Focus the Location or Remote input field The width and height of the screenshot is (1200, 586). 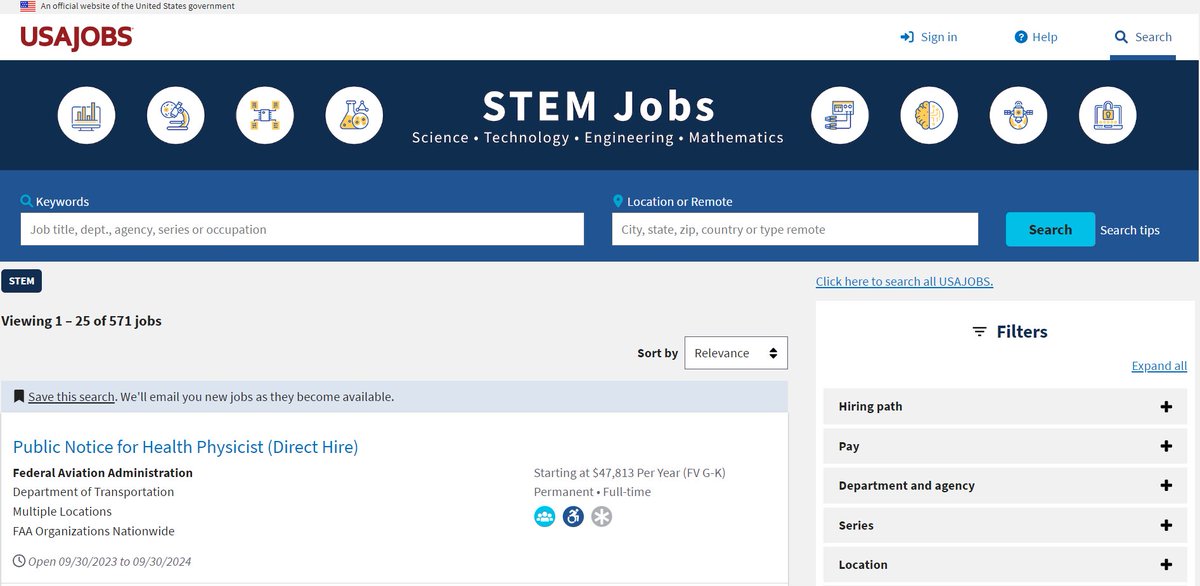point(795,229)
